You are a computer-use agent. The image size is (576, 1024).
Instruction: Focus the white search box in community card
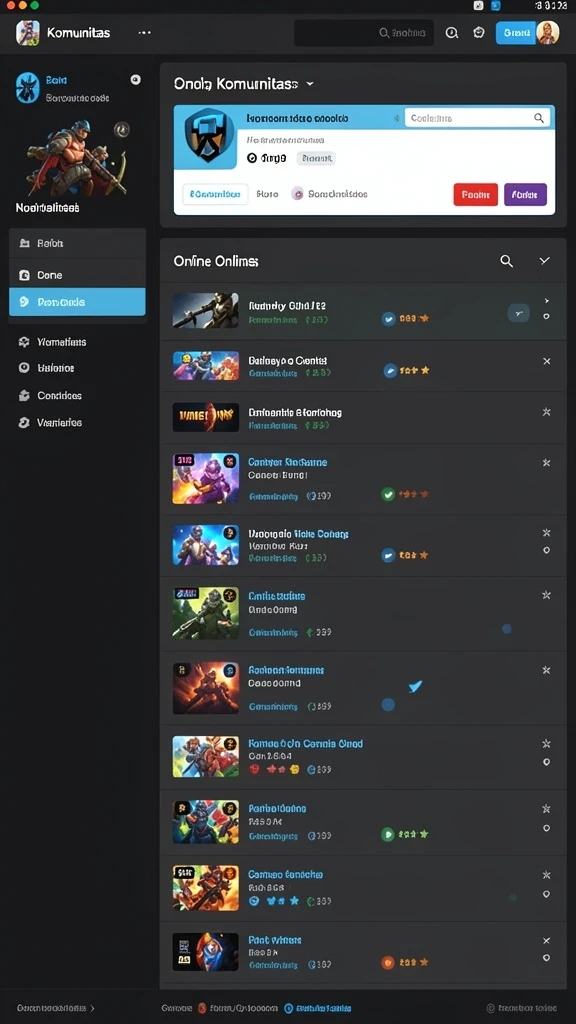tap(477, 118)
